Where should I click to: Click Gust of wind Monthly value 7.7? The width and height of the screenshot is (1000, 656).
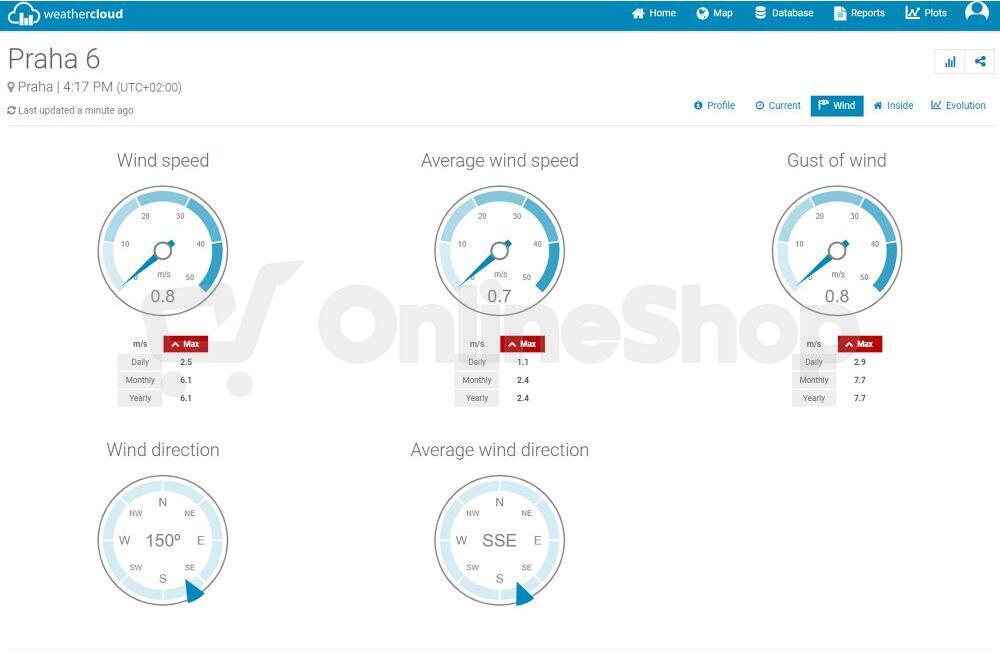(860, 380)
